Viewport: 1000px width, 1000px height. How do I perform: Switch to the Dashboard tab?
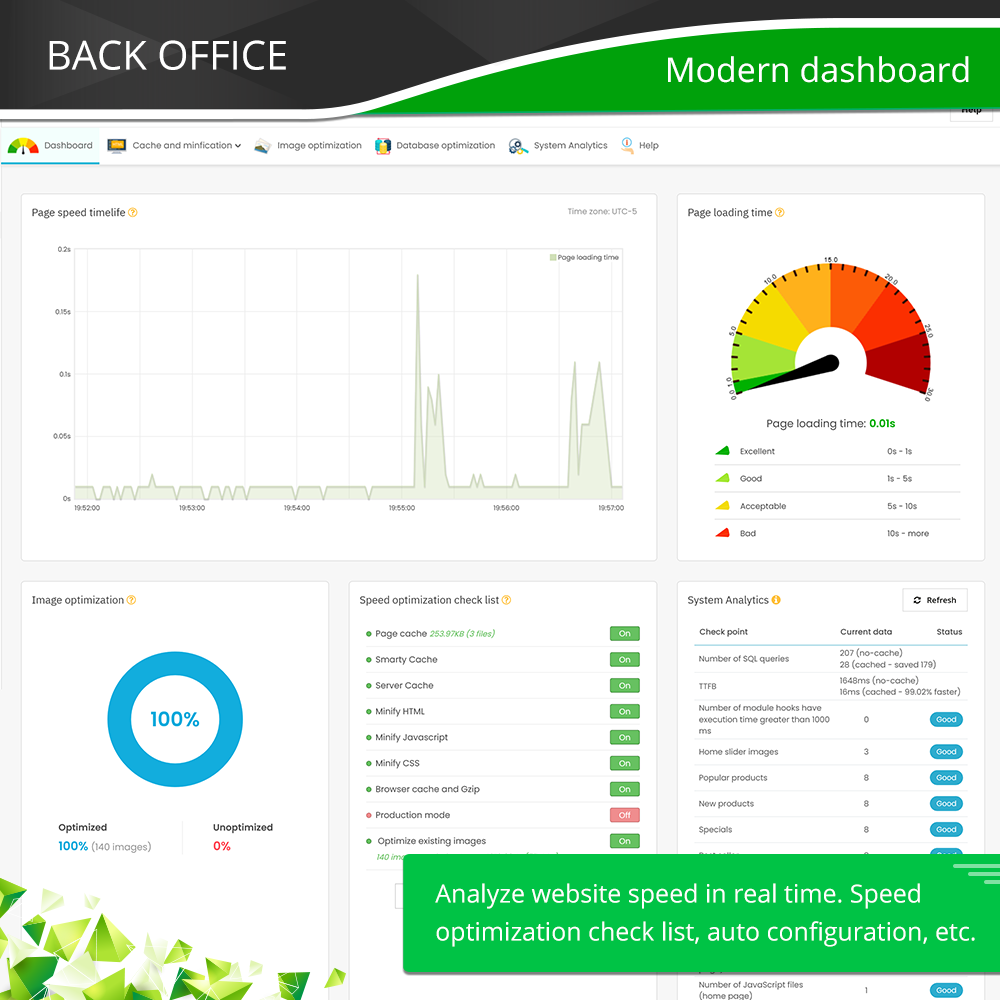68,145
